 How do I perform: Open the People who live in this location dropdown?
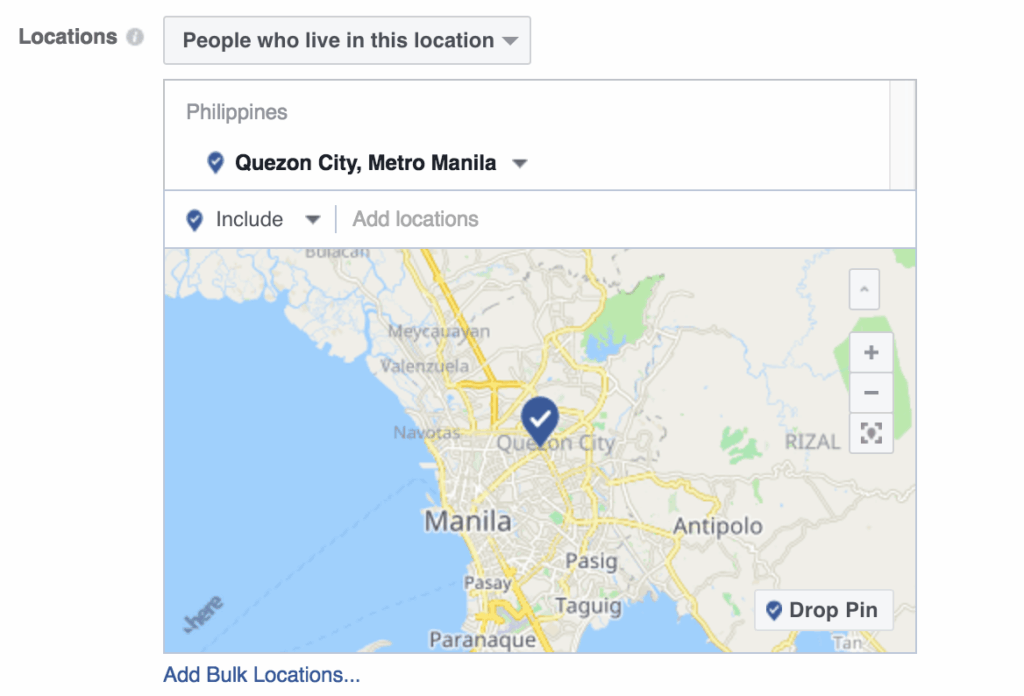[x=347, y=40]
